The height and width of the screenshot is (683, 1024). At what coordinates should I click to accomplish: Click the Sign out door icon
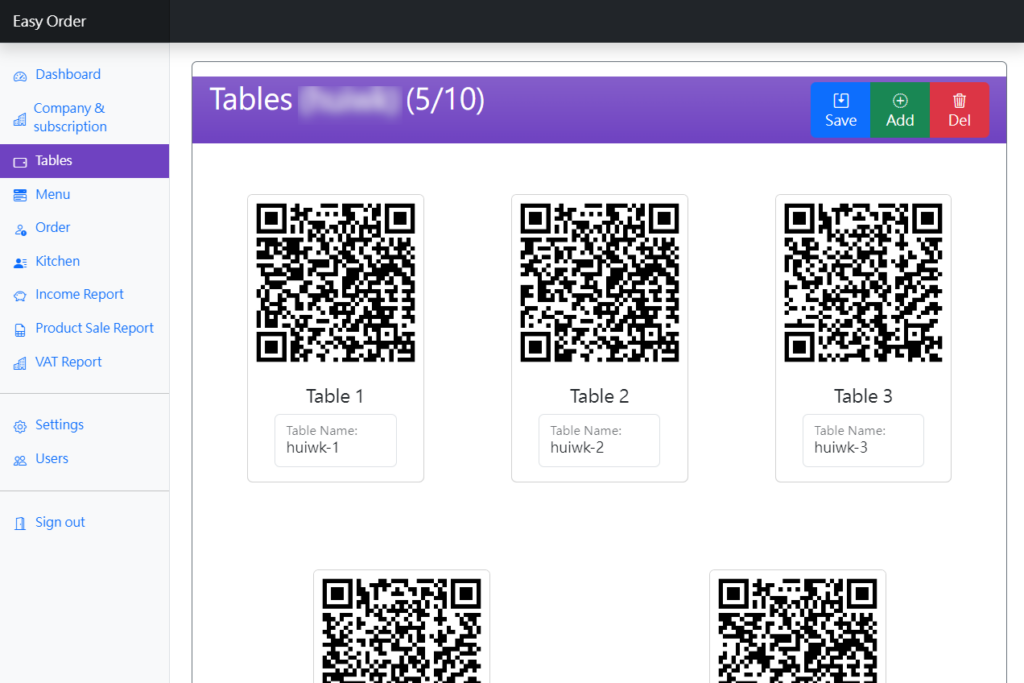20,523
